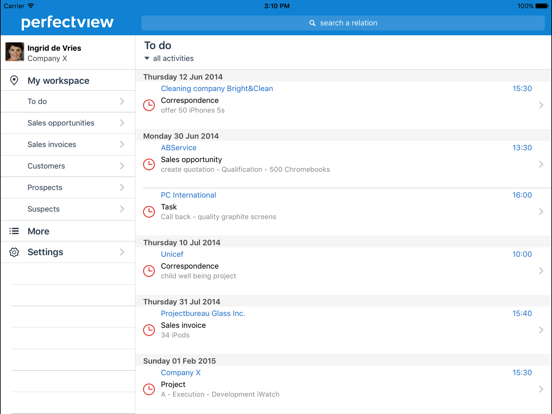Open Settings chevron in sidebar
The height and width of the screenshot is (414, 552).
click(122, 252)
